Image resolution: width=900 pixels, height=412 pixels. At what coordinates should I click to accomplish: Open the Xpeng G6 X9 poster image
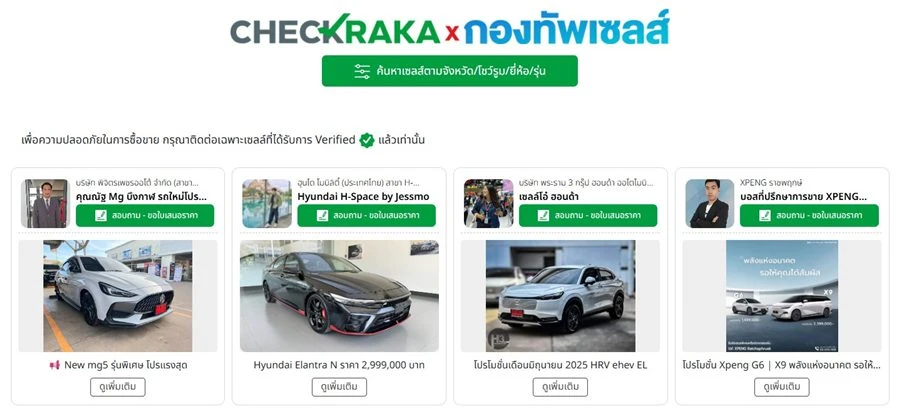pos(782,296)
